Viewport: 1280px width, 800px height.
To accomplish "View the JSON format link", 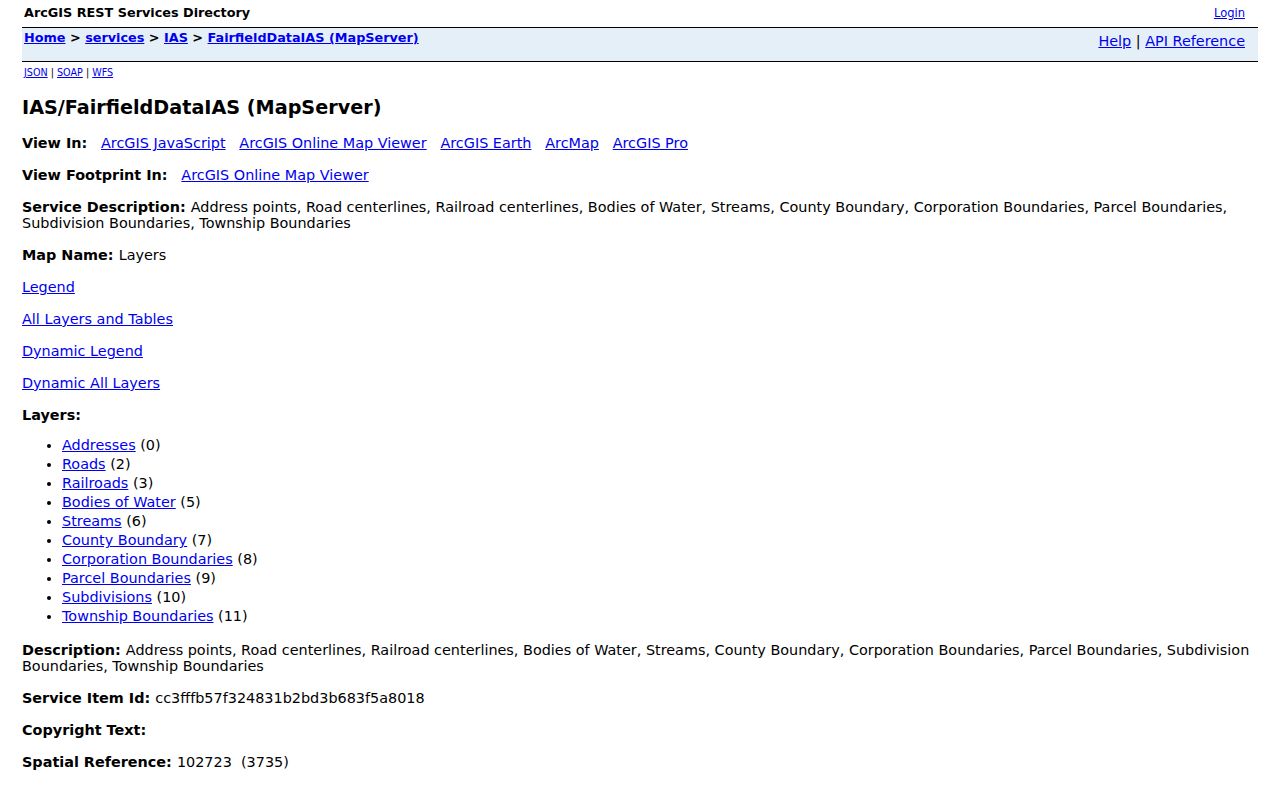I will click(36, 73).
